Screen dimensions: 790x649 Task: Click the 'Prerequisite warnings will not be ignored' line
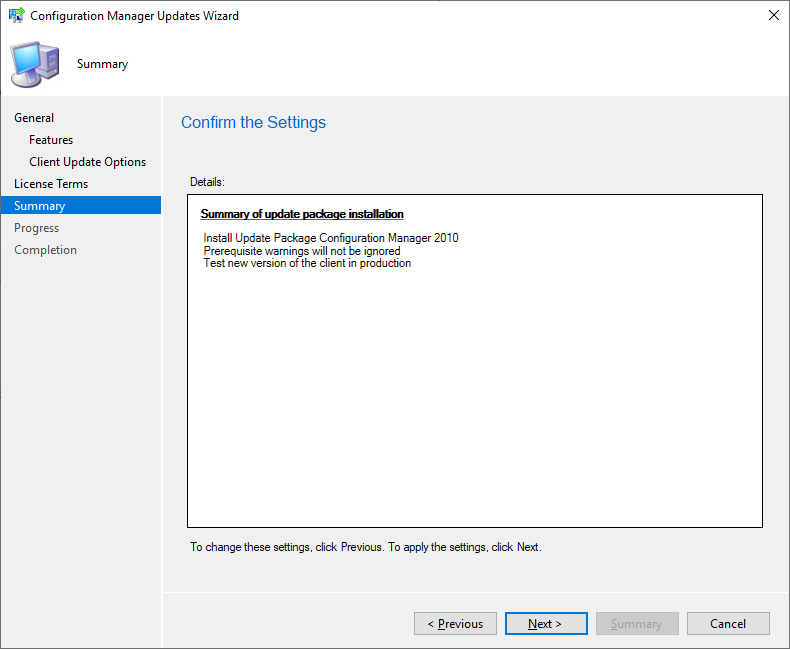tap(302, 251)
